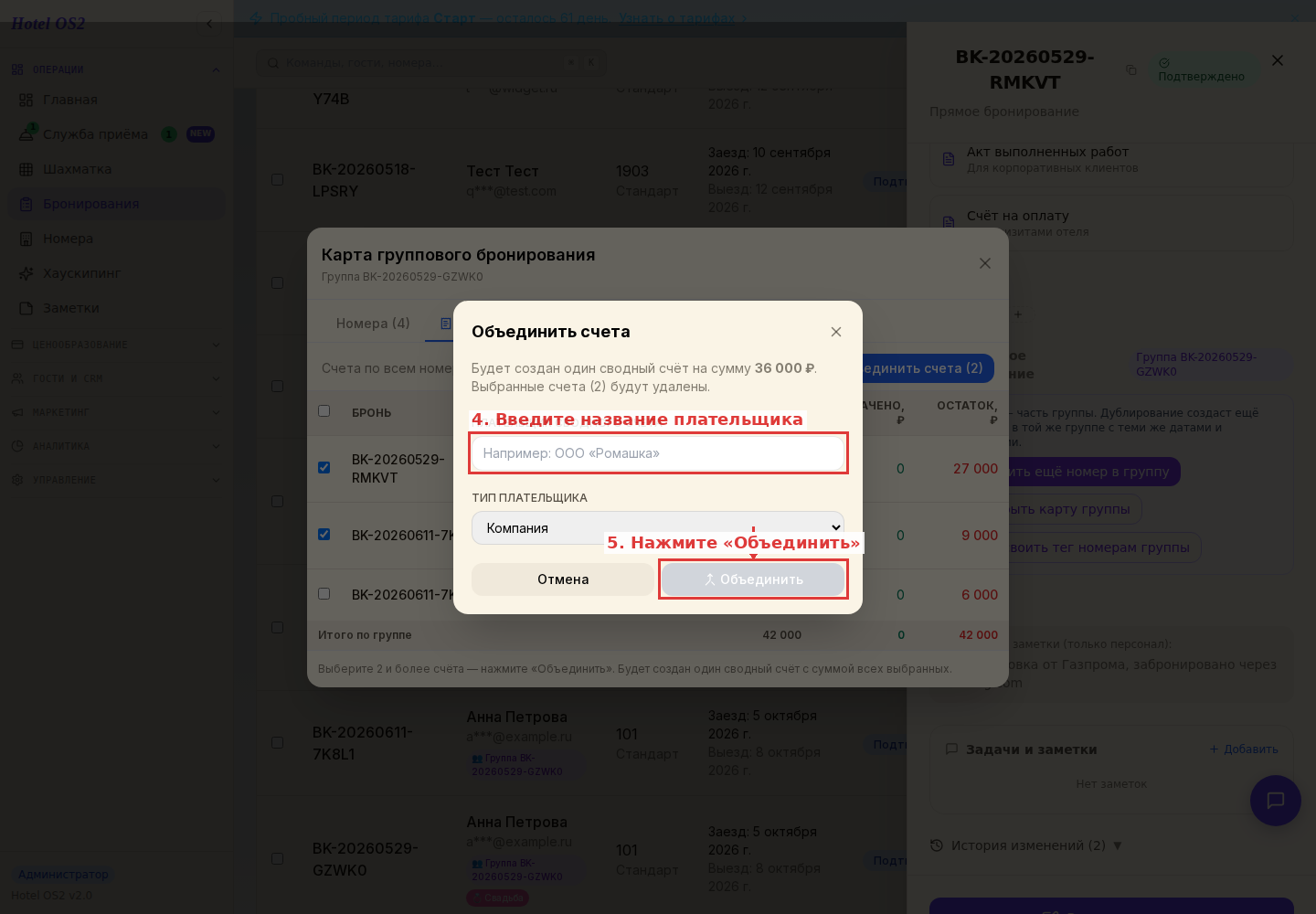Viewport: 1316px width, 914px height.
Task: Go to Бронирования in the sidebar
Action: pyautogui.click(x=116, y=204)
